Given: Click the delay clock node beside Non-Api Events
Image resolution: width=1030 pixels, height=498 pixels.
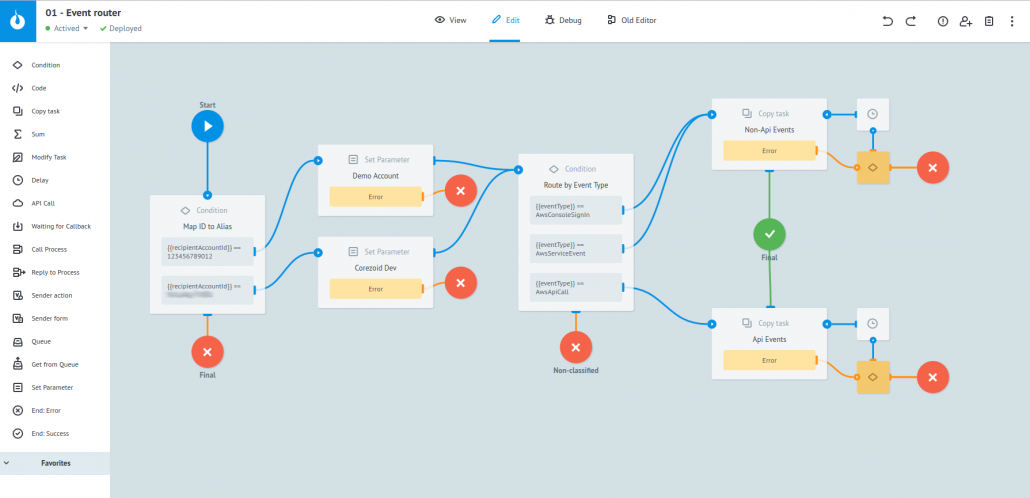Looking at the screenshot, I should pos(872,114).
